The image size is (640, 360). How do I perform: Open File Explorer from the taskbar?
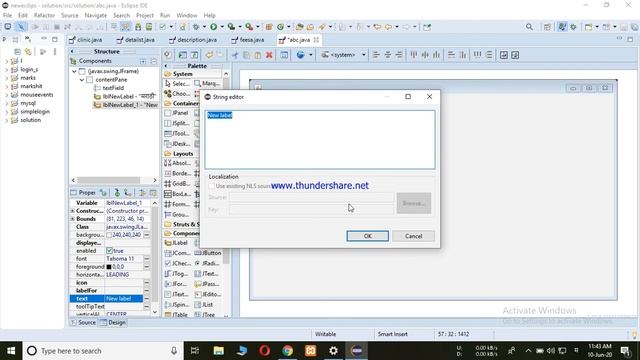pyautogui.click(x=218, y=351)
